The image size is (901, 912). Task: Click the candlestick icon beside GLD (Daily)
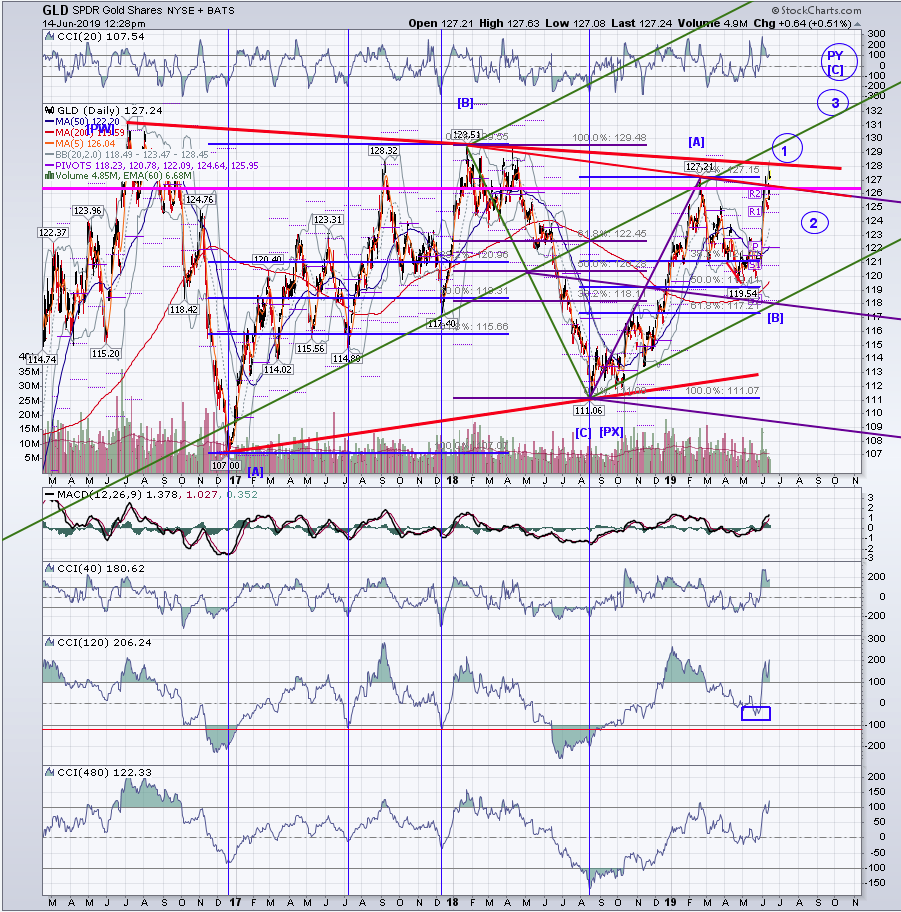(x=49, y=111)
